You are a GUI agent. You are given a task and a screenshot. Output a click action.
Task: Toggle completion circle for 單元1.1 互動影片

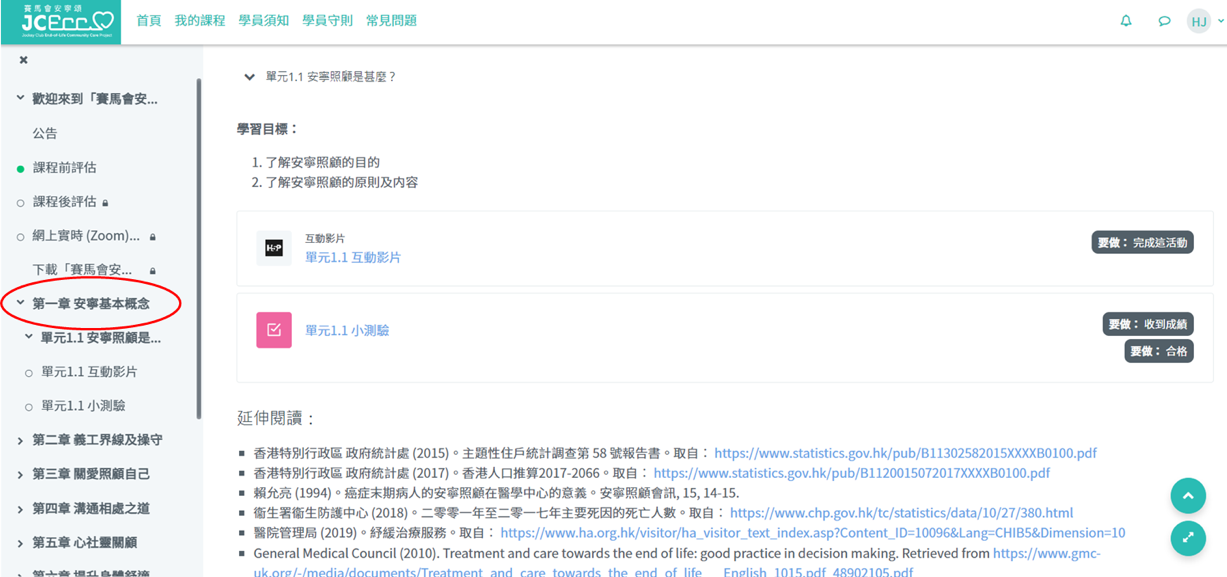pos(29,373)
